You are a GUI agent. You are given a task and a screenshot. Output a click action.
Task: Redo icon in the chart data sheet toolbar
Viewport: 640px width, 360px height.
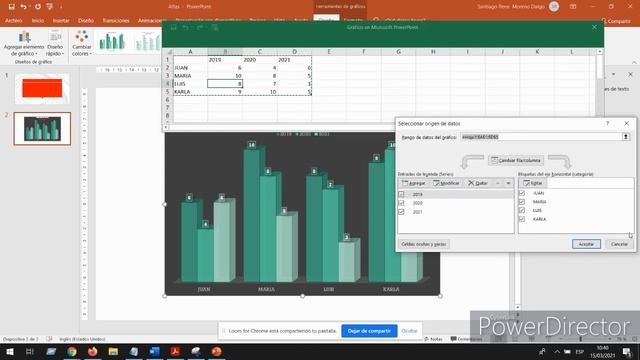pos(200,27)
